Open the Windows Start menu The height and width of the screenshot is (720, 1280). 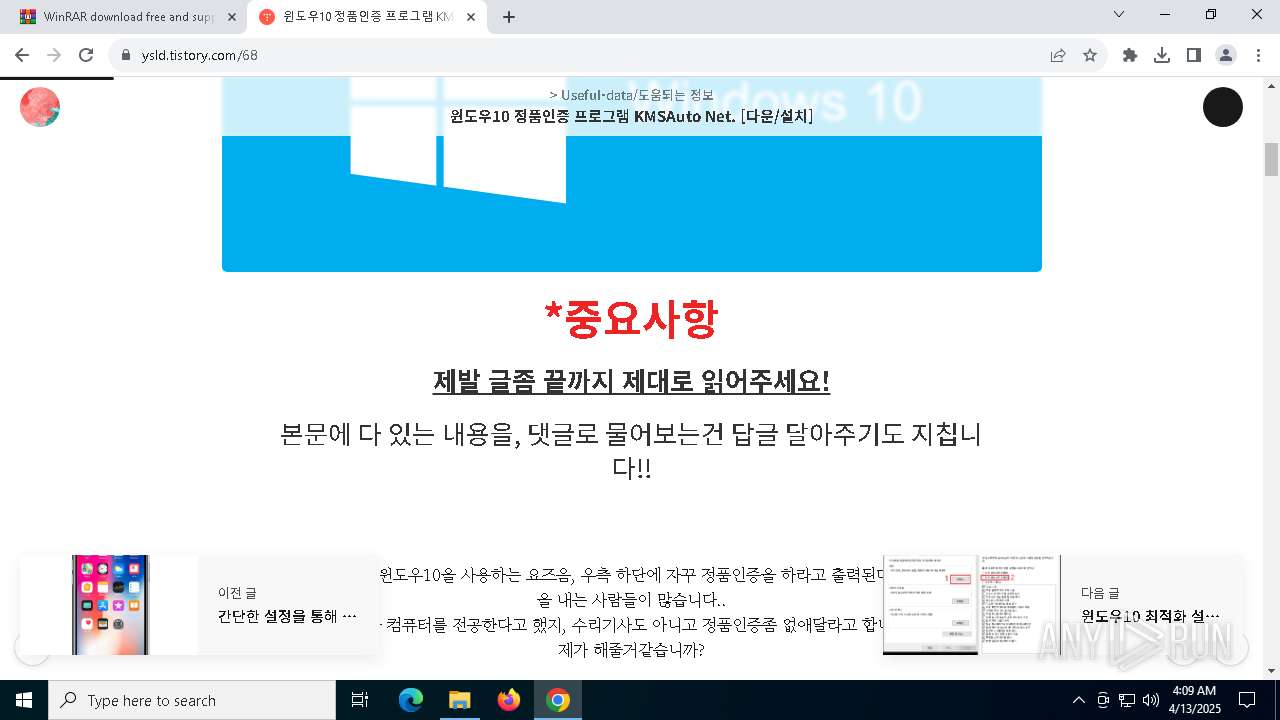(x=24, y=700)
